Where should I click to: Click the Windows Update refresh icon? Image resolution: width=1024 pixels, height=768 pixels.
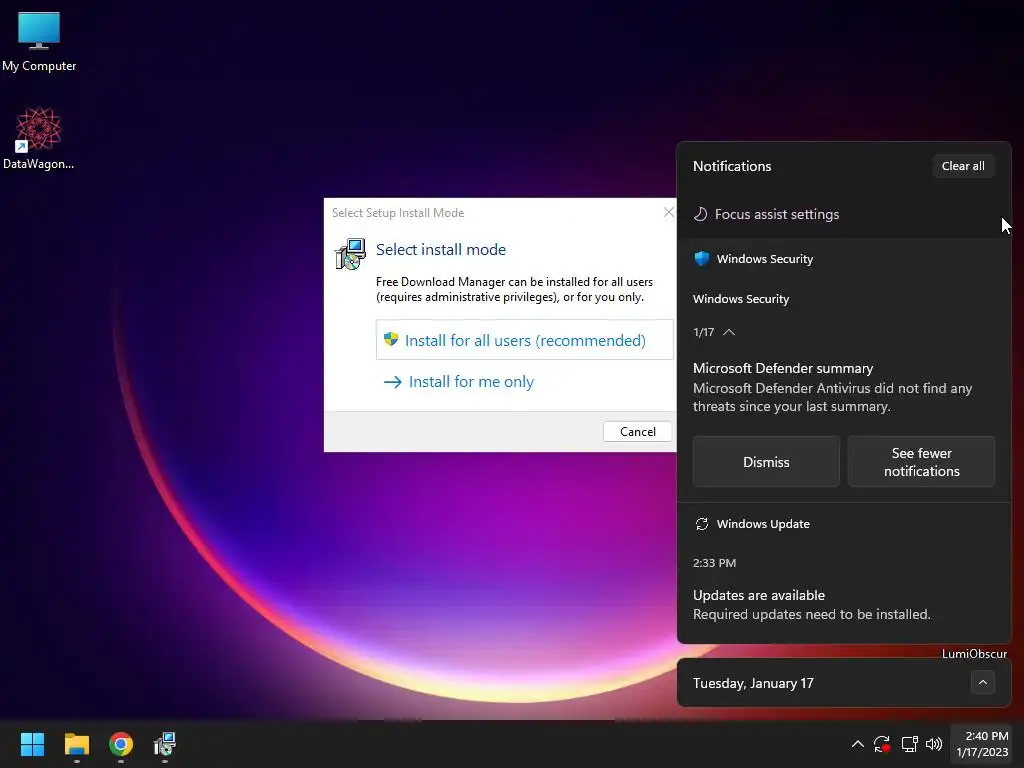pos(701,524)
